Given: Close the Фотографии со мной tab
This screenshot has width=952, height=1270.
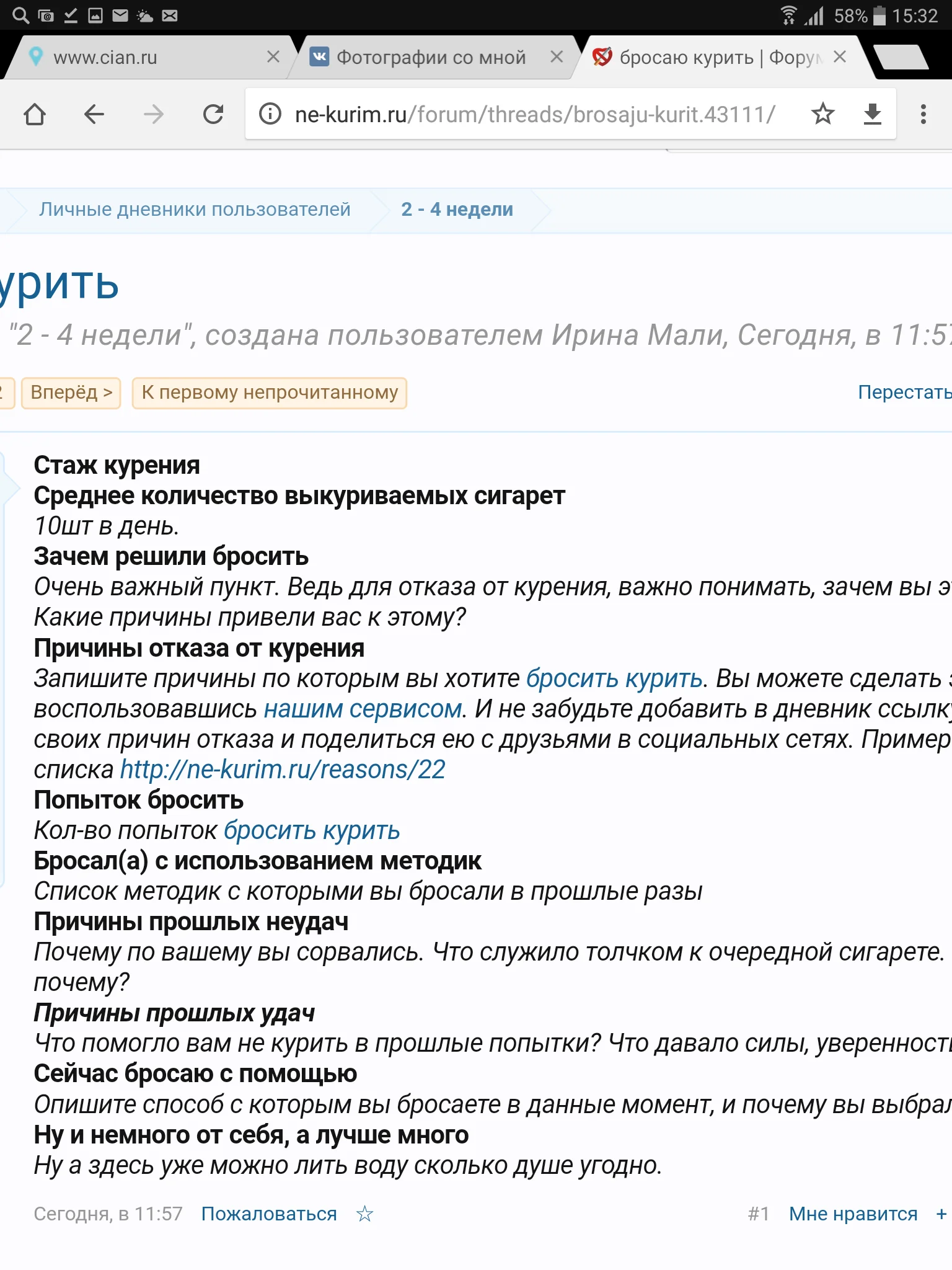Looking at the screenshot, I should coord(557,57).
